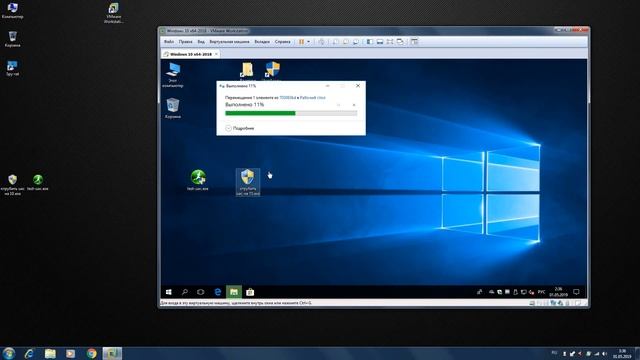Screen dimensions: 640x360
Task: Open the host volume speaker tray icon
Action: pyautogui.click(x=604, y=353)
